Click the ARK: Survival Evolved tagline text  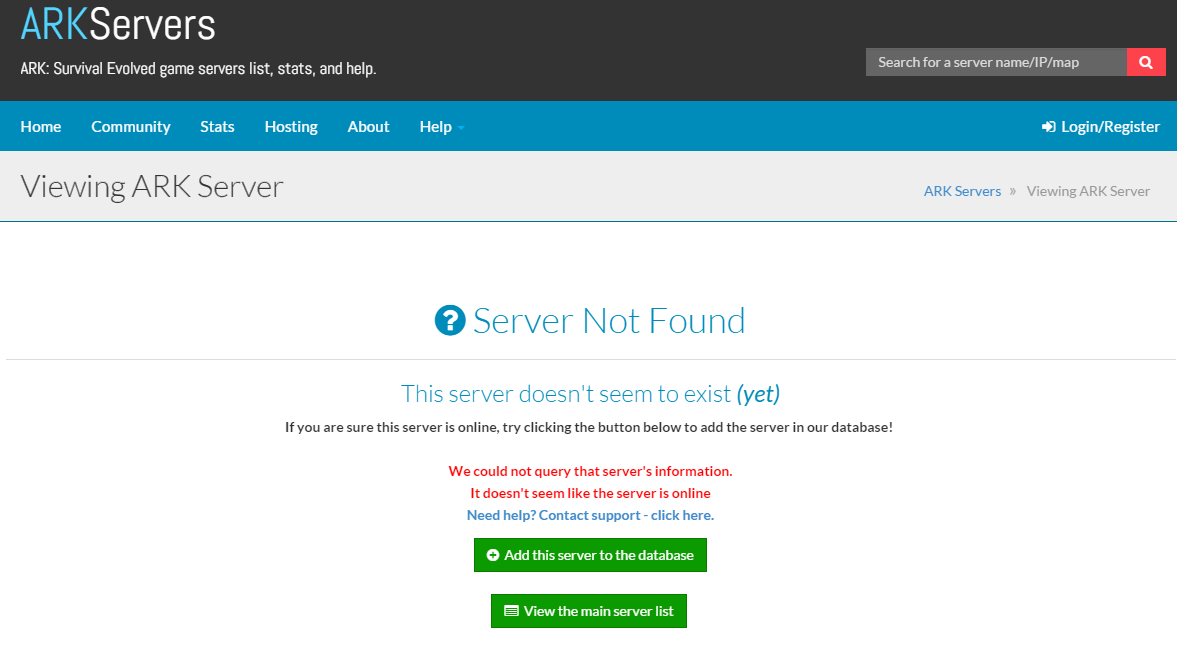pos(198,68)
